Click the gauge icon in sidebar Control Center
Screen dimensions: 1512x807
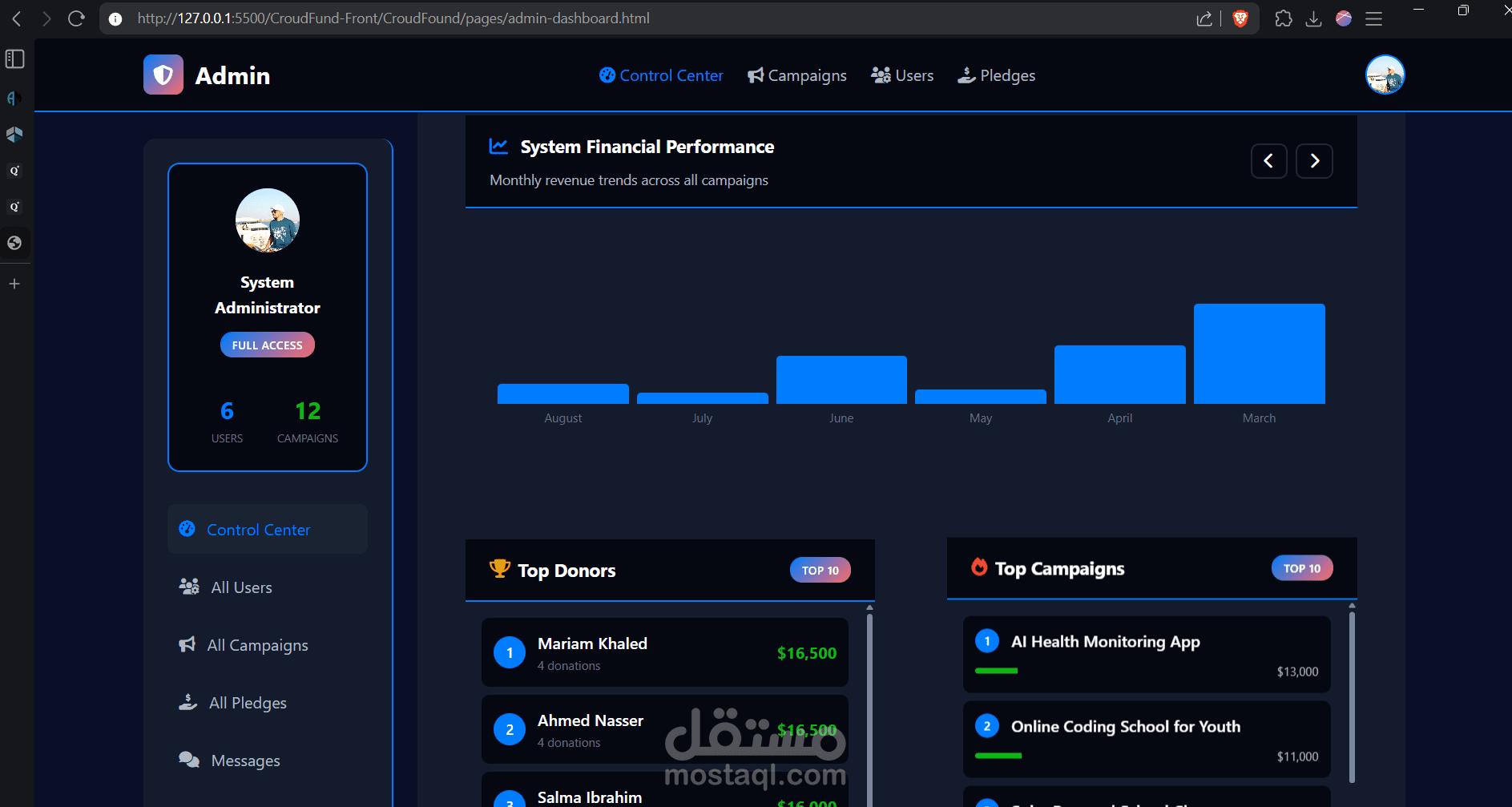187,529
